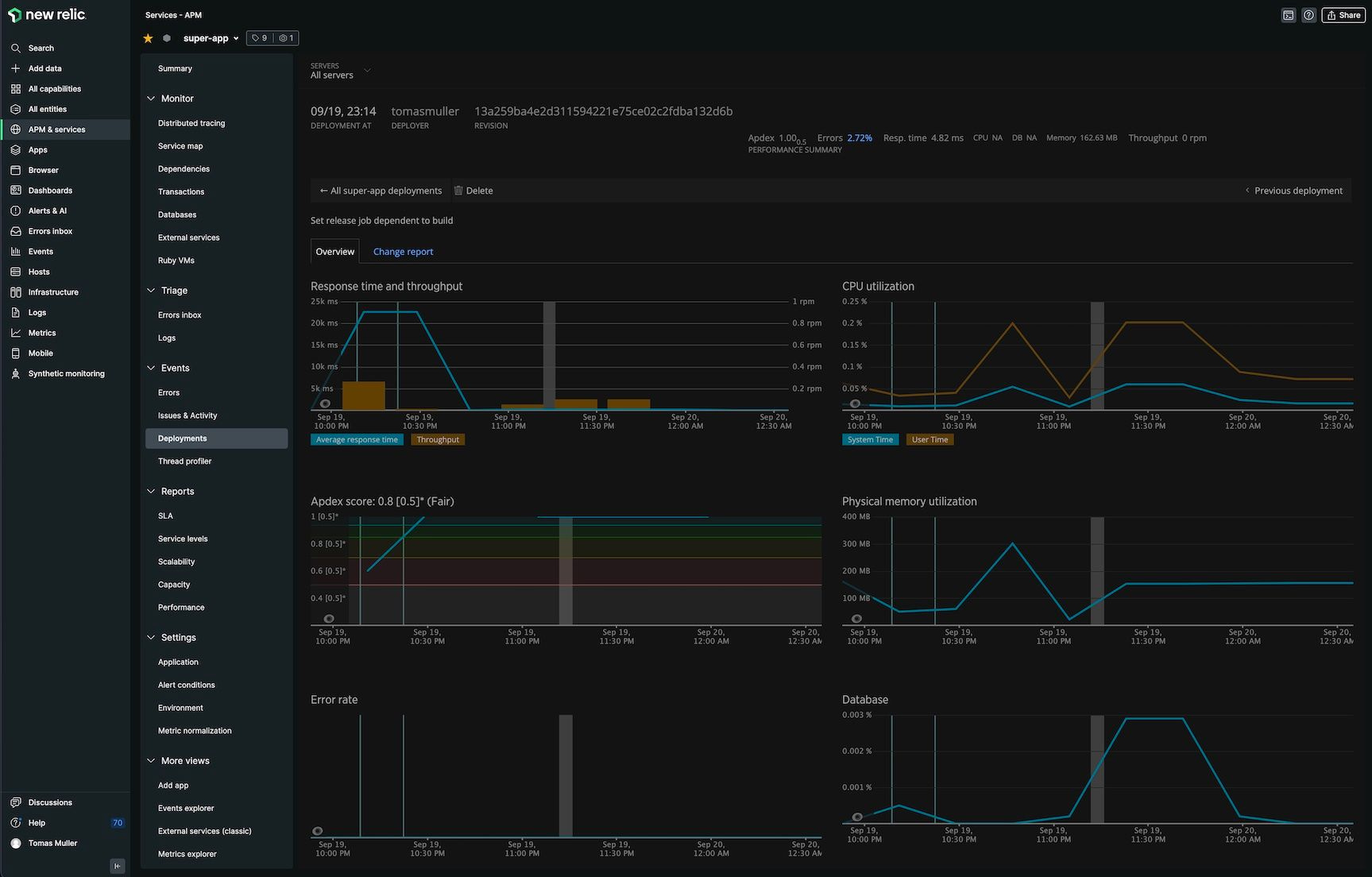
Task: Open APM & services globe icon
Action: click(15, 129)
